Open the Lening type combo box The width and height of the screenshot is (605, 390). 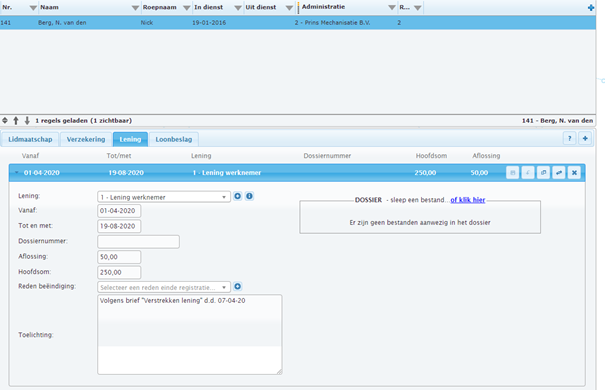164,197
